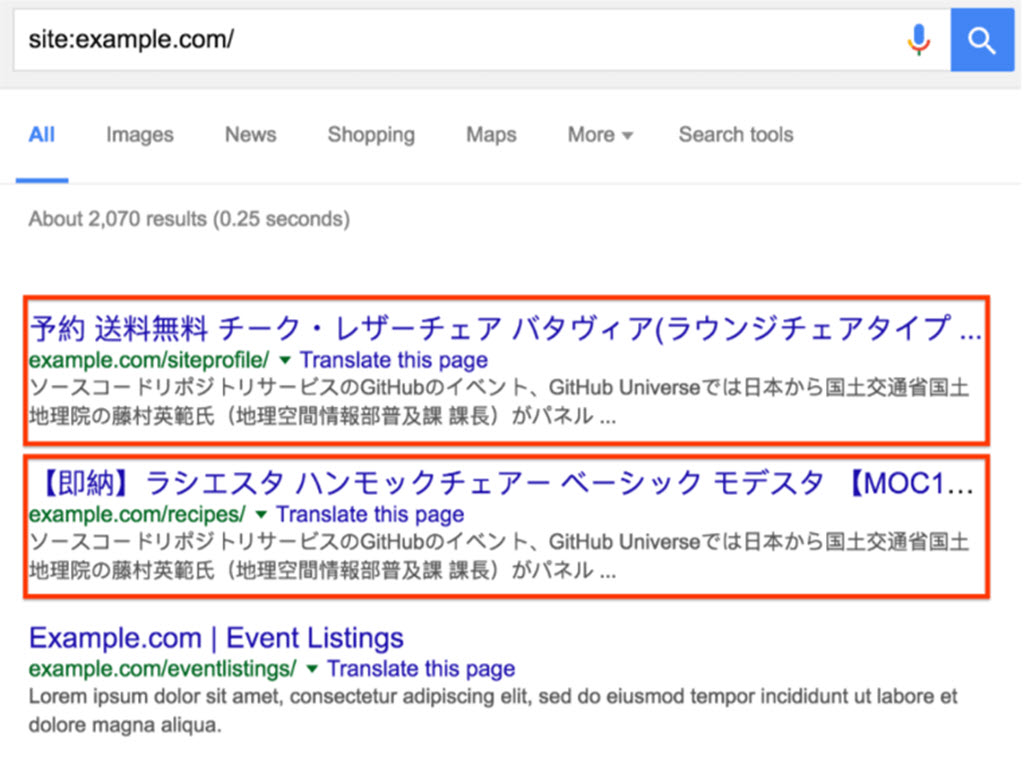The height and width of the screenshot is (759, 1024).
Task: Open the 【即納】 hammock chair result title
Action: click(x=502, y=483)
